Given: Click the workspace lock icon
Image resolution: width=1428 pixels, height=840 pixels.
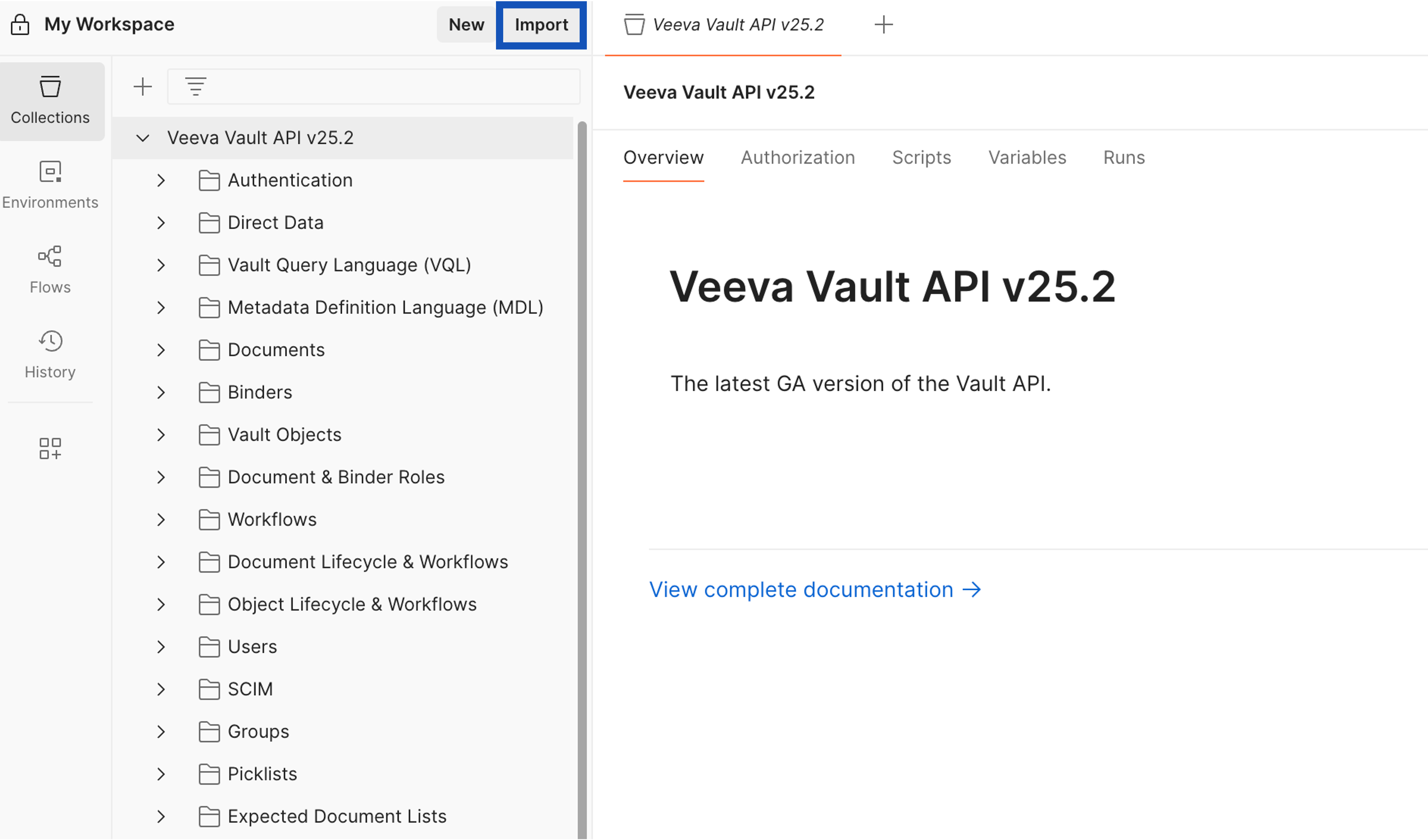Looking at the screenshot, I should point(20,24).
